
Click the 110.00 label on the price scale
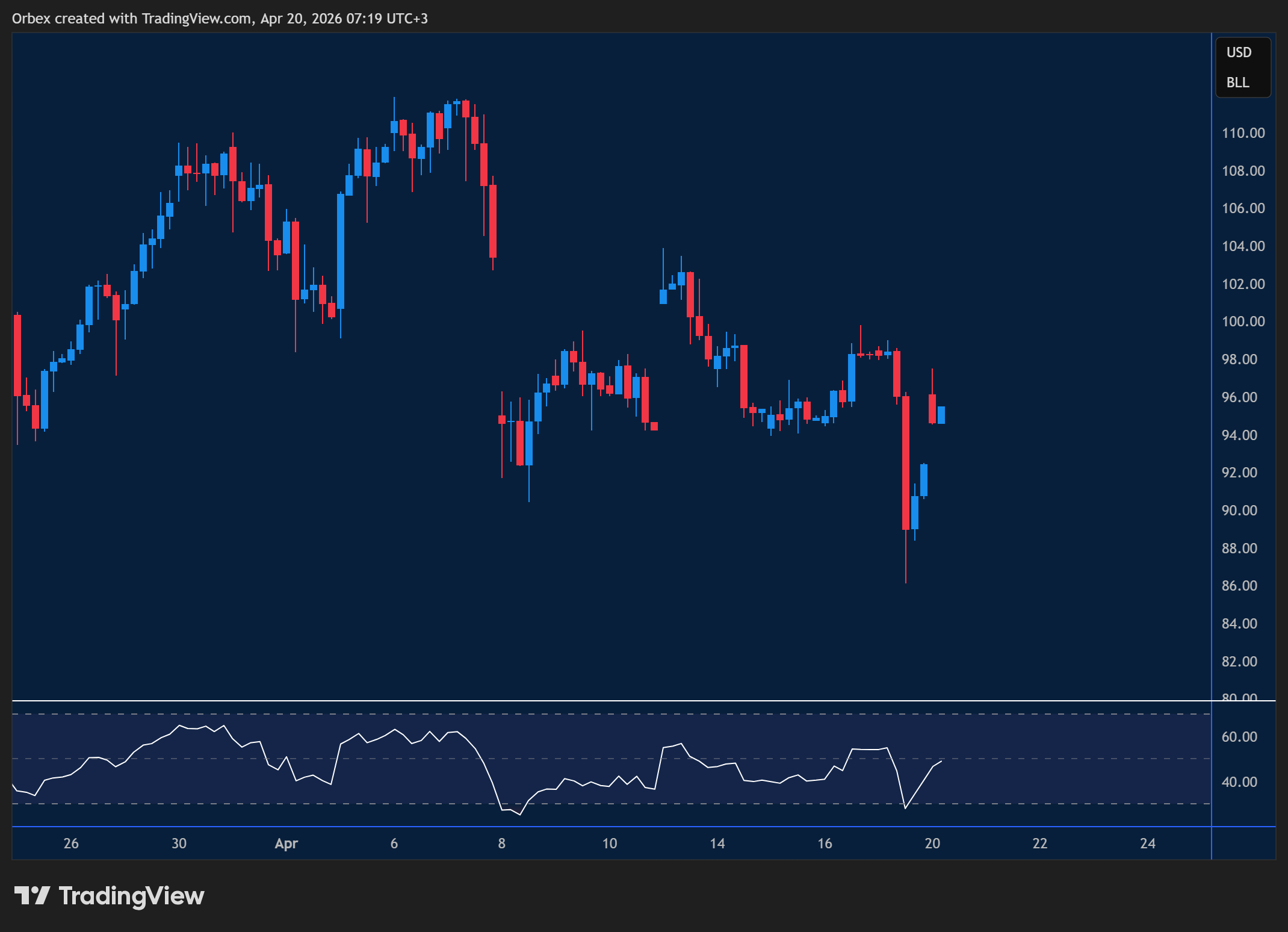coord(1244,132)
